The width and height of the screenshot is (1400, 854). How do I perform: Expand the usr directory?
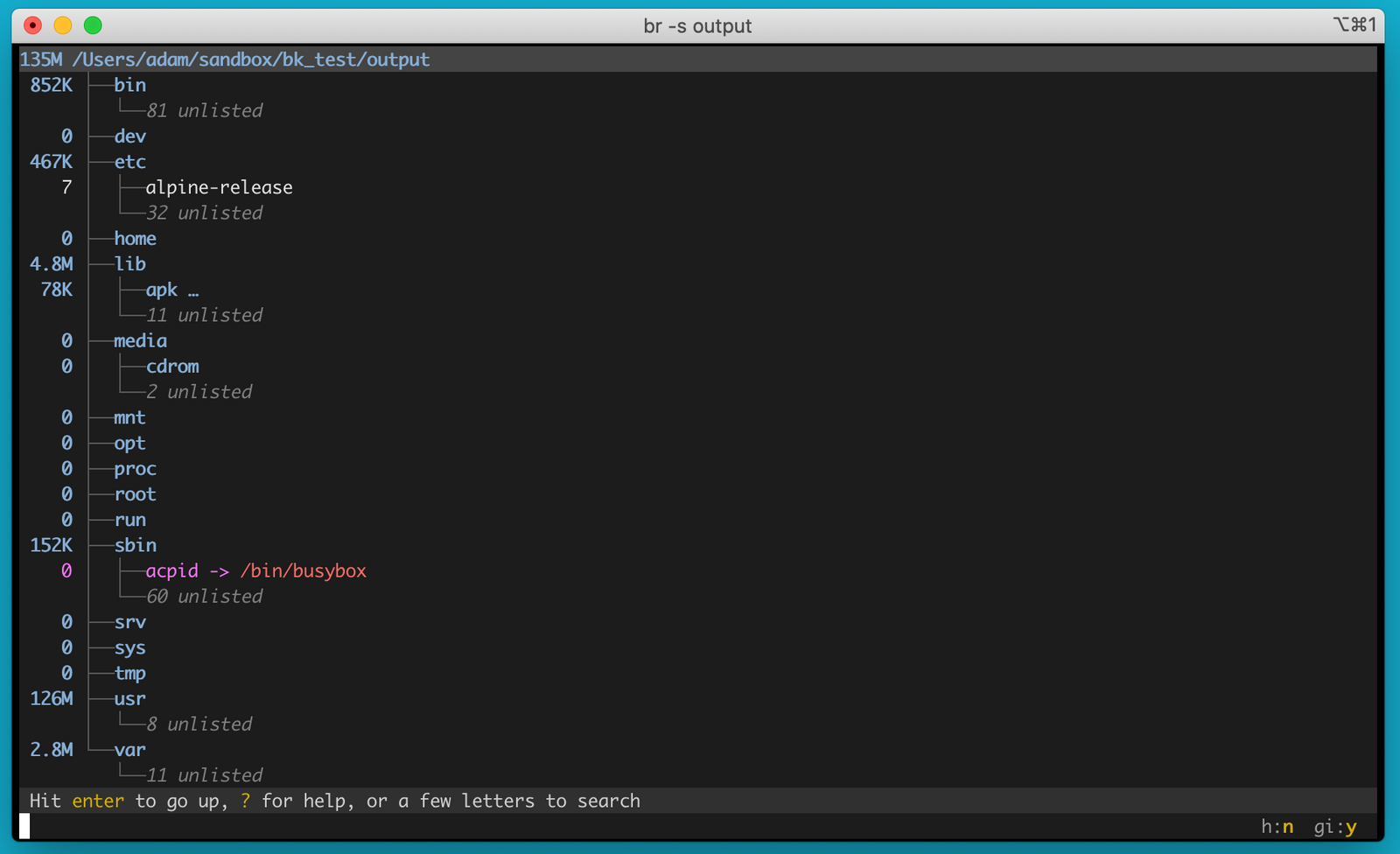coord(129,699)
